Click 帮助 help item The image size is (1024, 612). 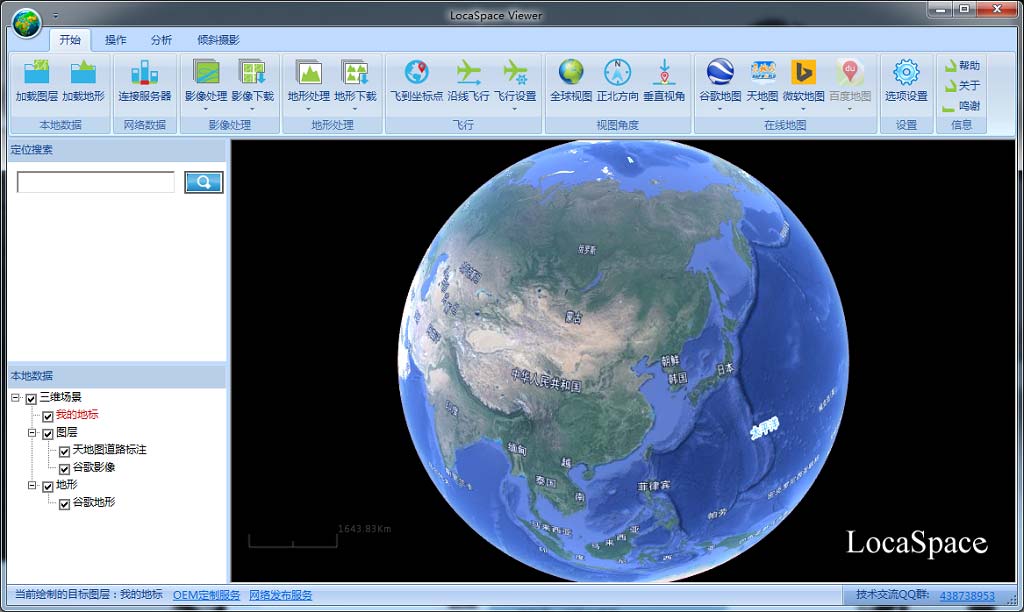tap(961, 65)
